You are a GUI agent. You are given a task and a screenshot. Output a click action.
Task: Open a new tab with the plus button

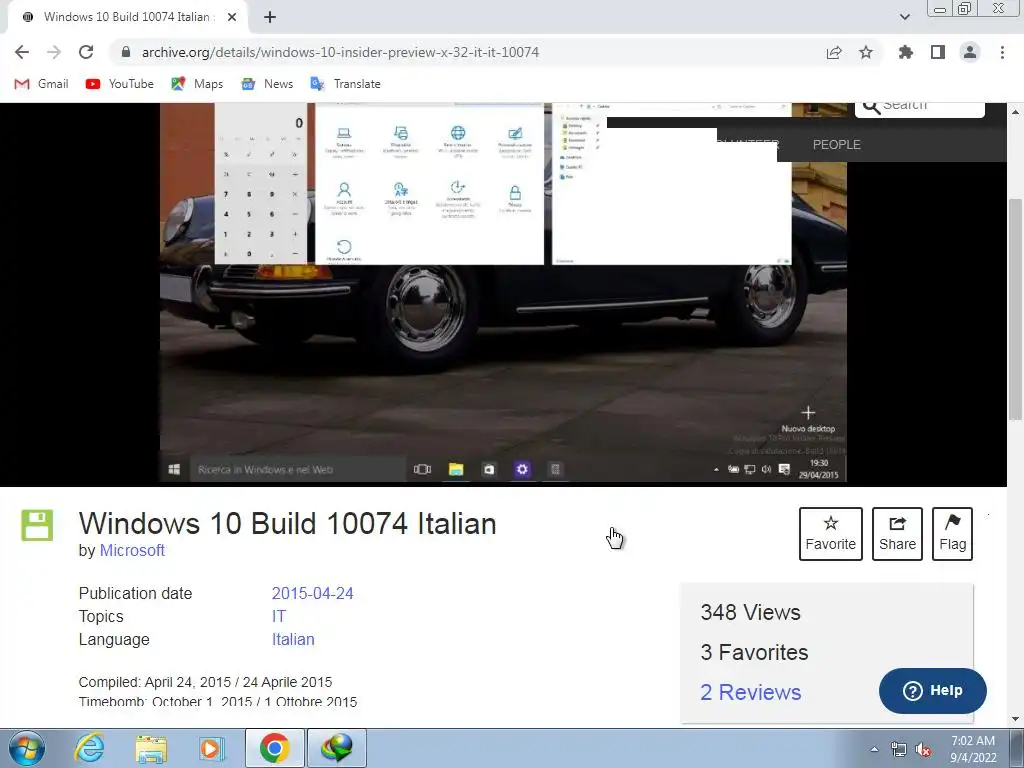tap(270, 17)
